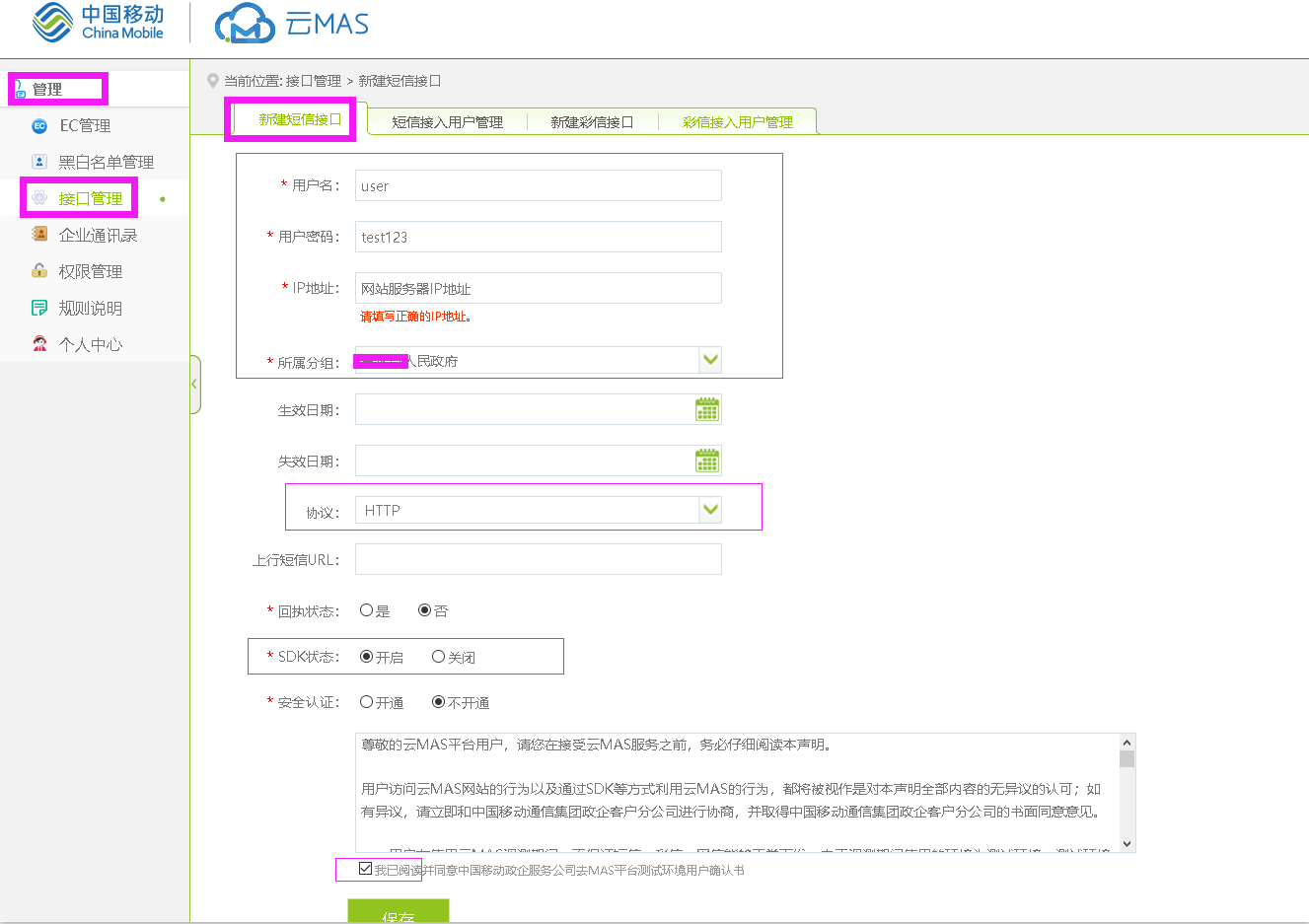Expand the 所属分组 dropdown
This screenshot has height=924, width=1309.
tap(710, 361)
